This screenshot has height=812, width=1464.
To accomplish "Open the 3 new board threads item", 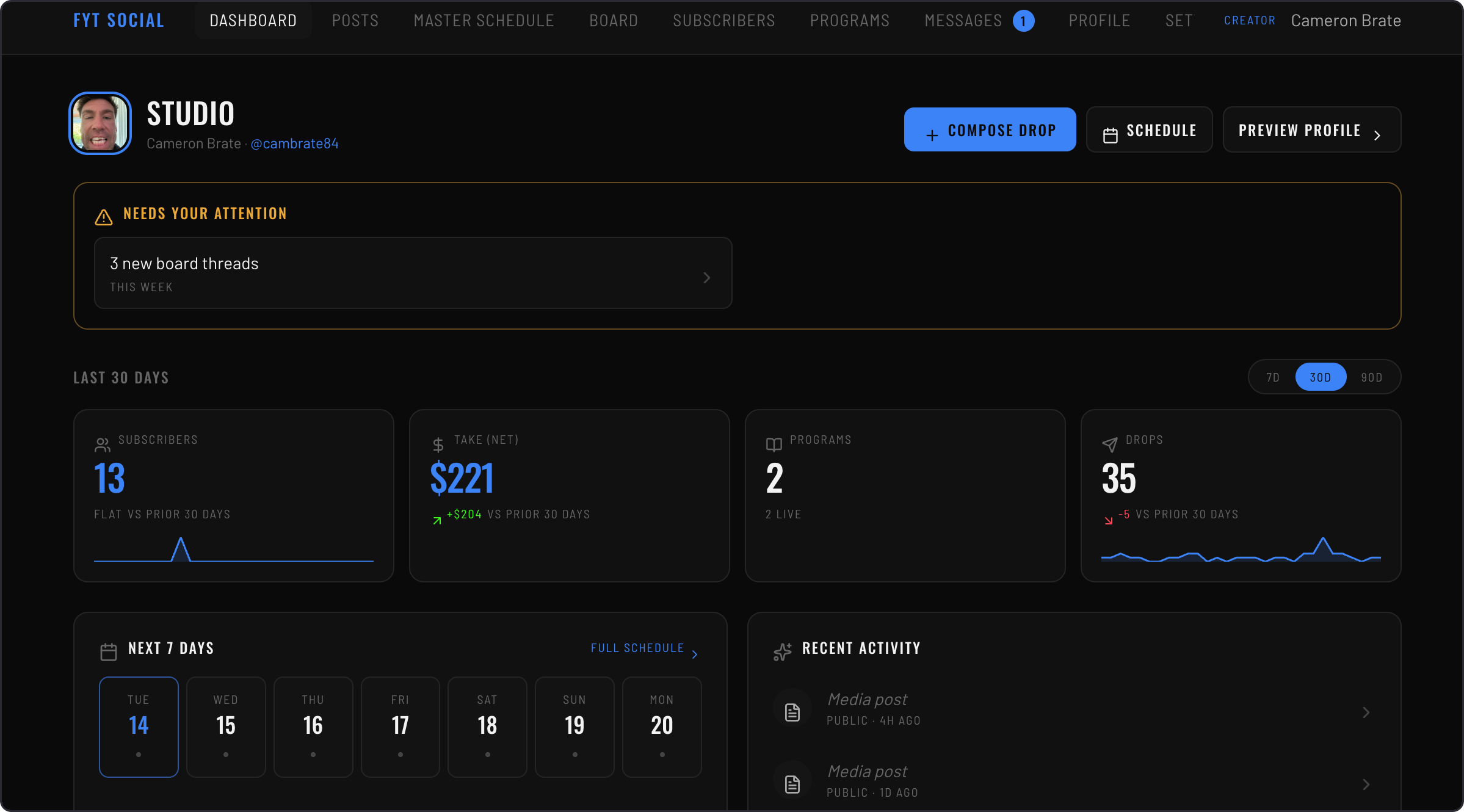I will 413,273.
